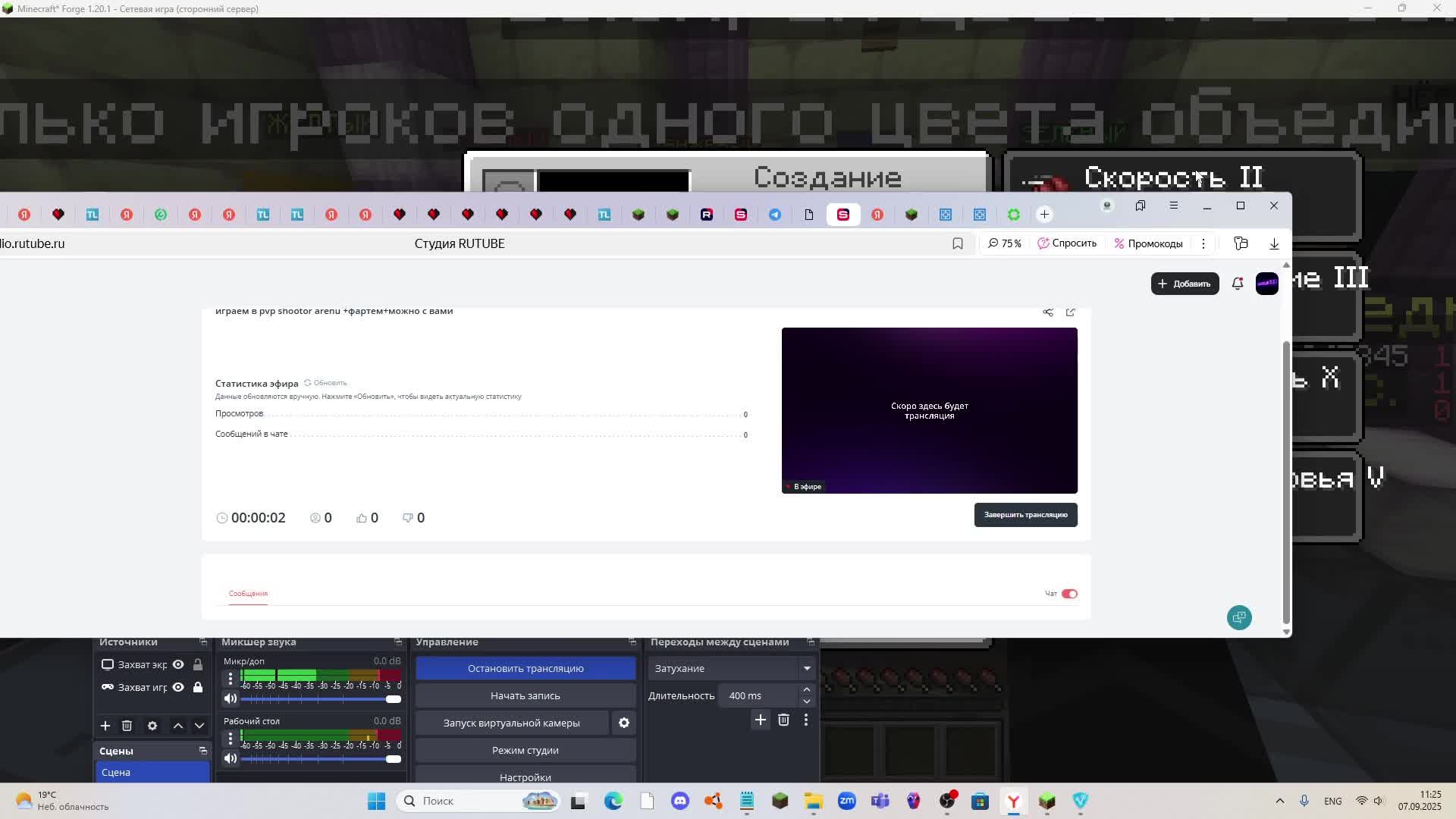Delete the selected scene transition
1456x819 pixels.
tap(783, 720)
